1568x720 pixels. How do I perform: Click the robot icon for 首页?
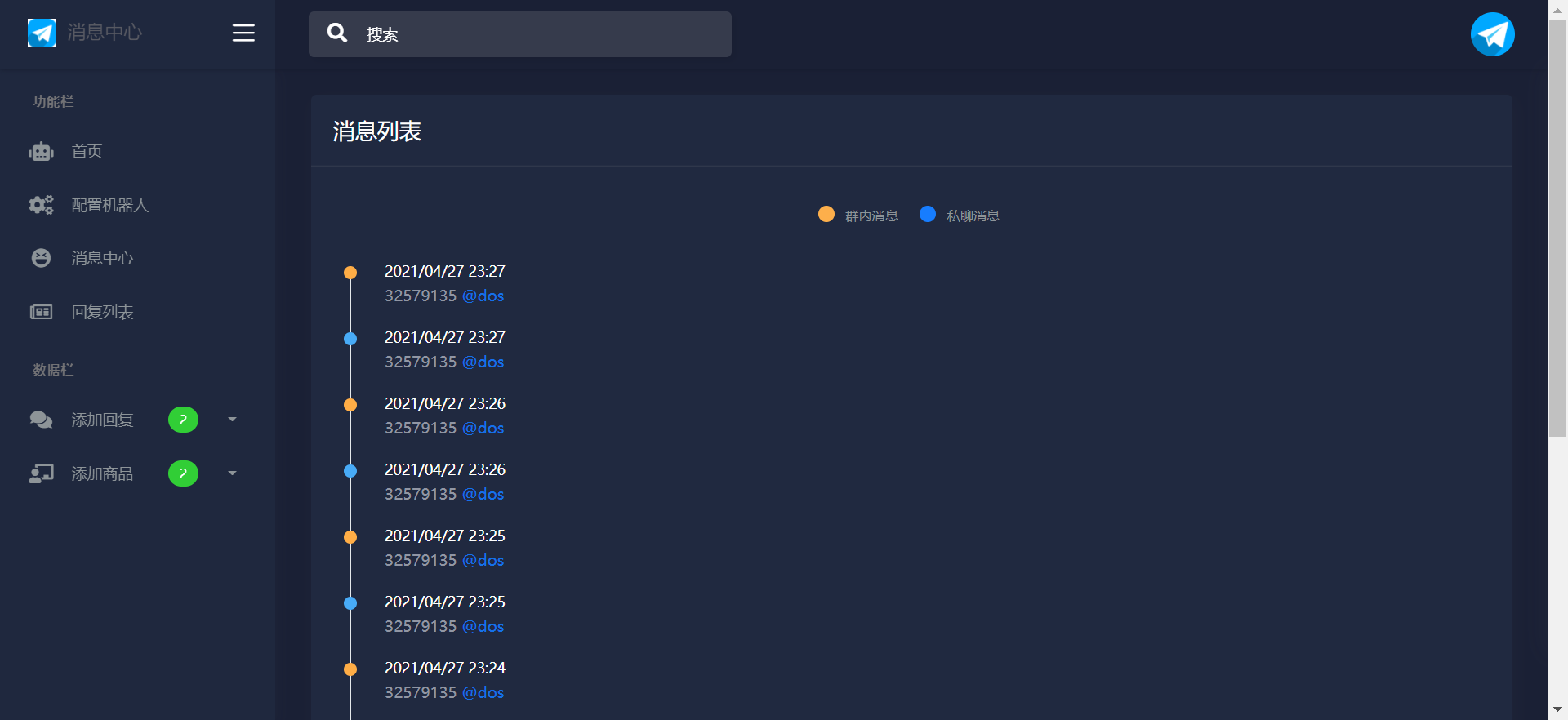(x=41, y=152)
